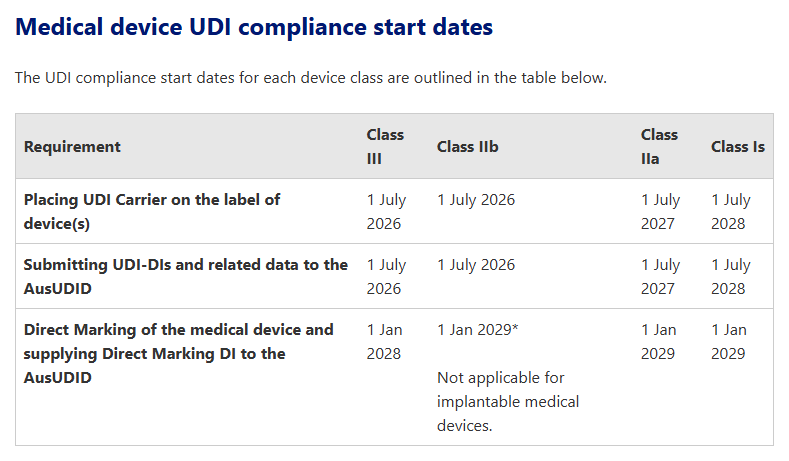Image resolution: width=789 pixels, height=461 pixels.
Task: Select Class Is date for Direct Marking
Action: [x=728, y=341]
